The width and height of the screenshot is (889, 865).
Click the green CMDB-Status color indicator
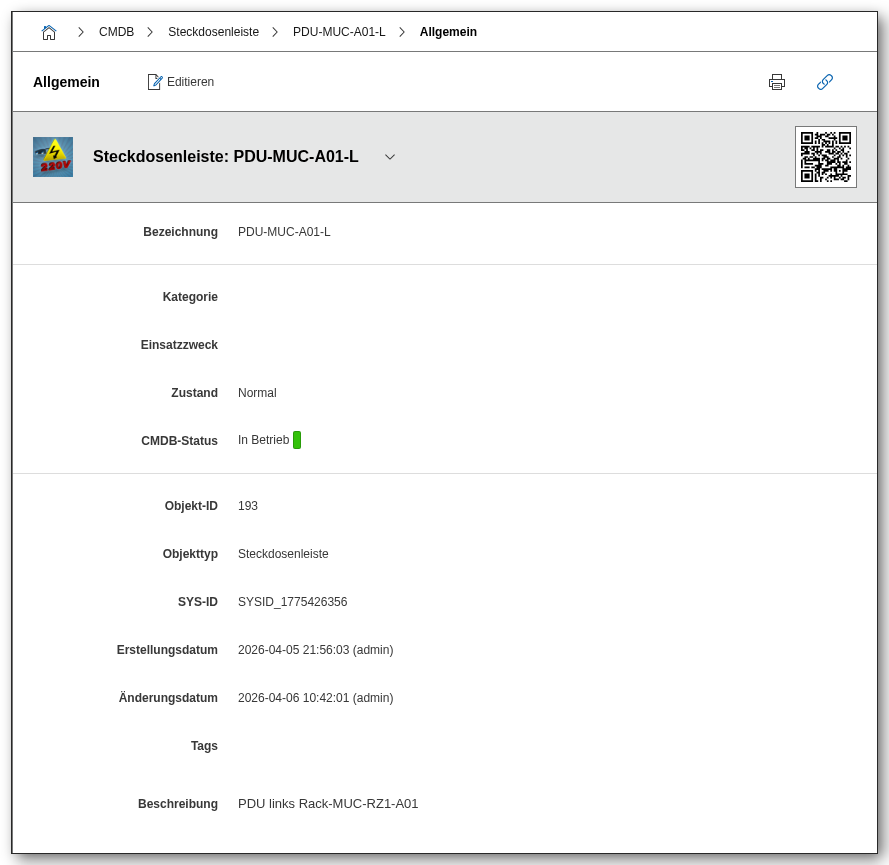click(297, 440)
